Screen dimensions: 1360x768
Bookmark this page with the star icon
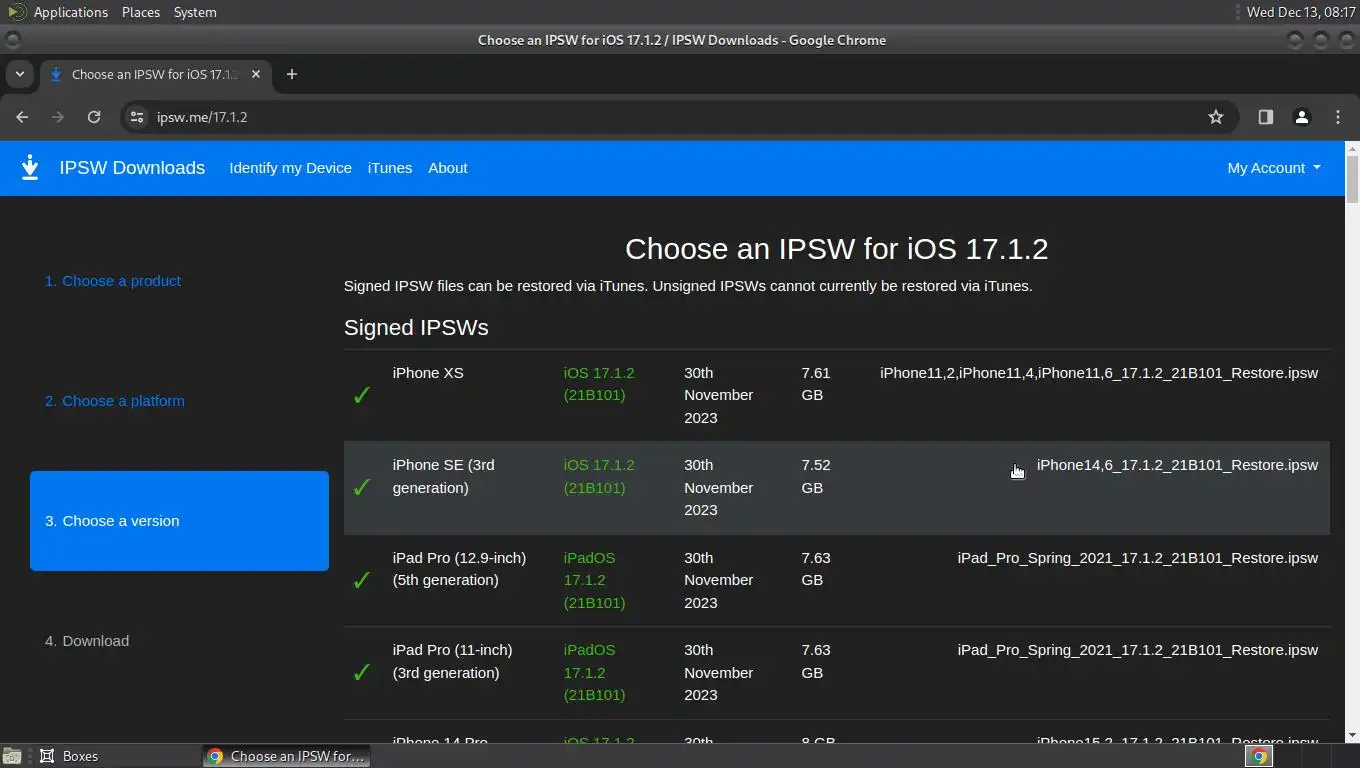pos(1216,117)
